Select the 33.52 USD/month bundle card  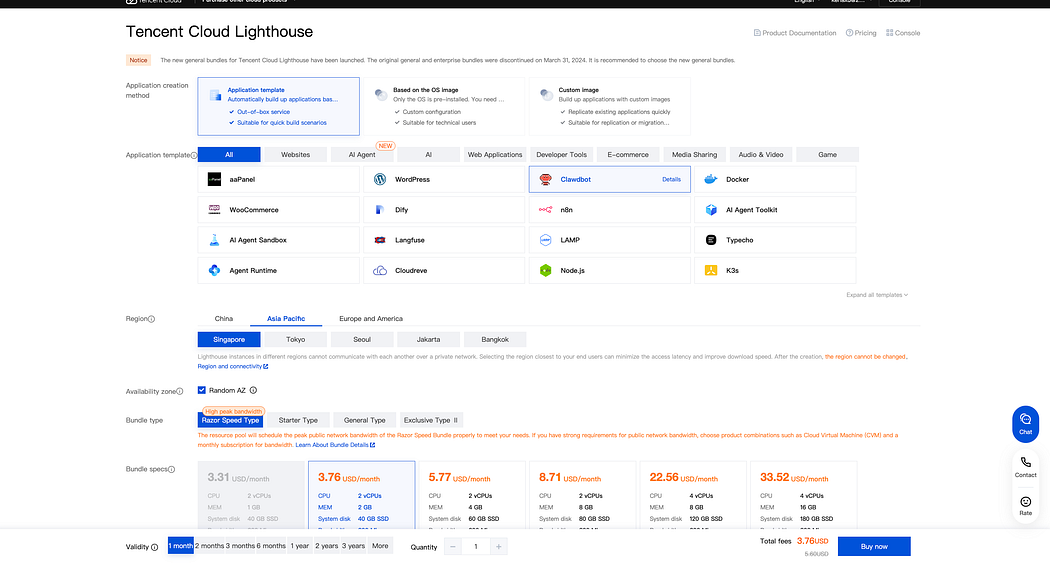(x=803, y=495)
